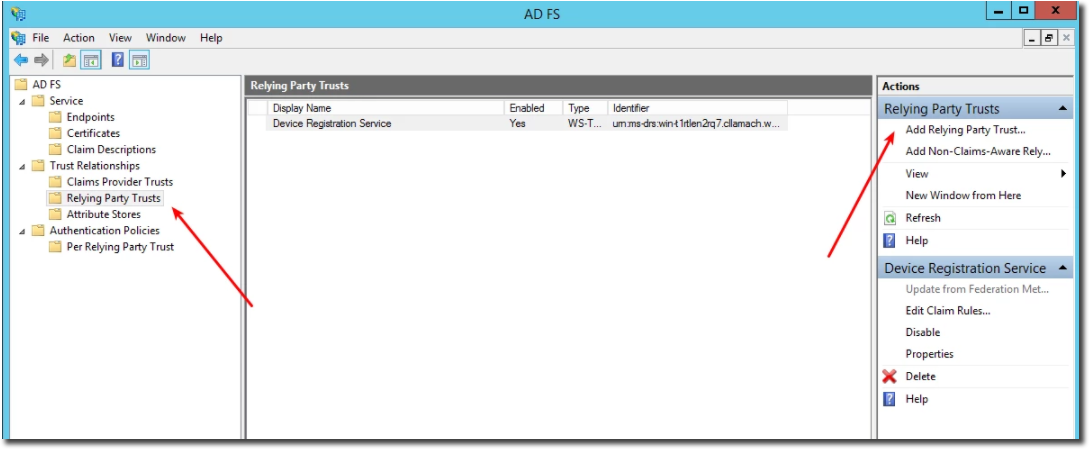Select the Authentication Policies tree label

pyautogui.click(x=104, y=231)
